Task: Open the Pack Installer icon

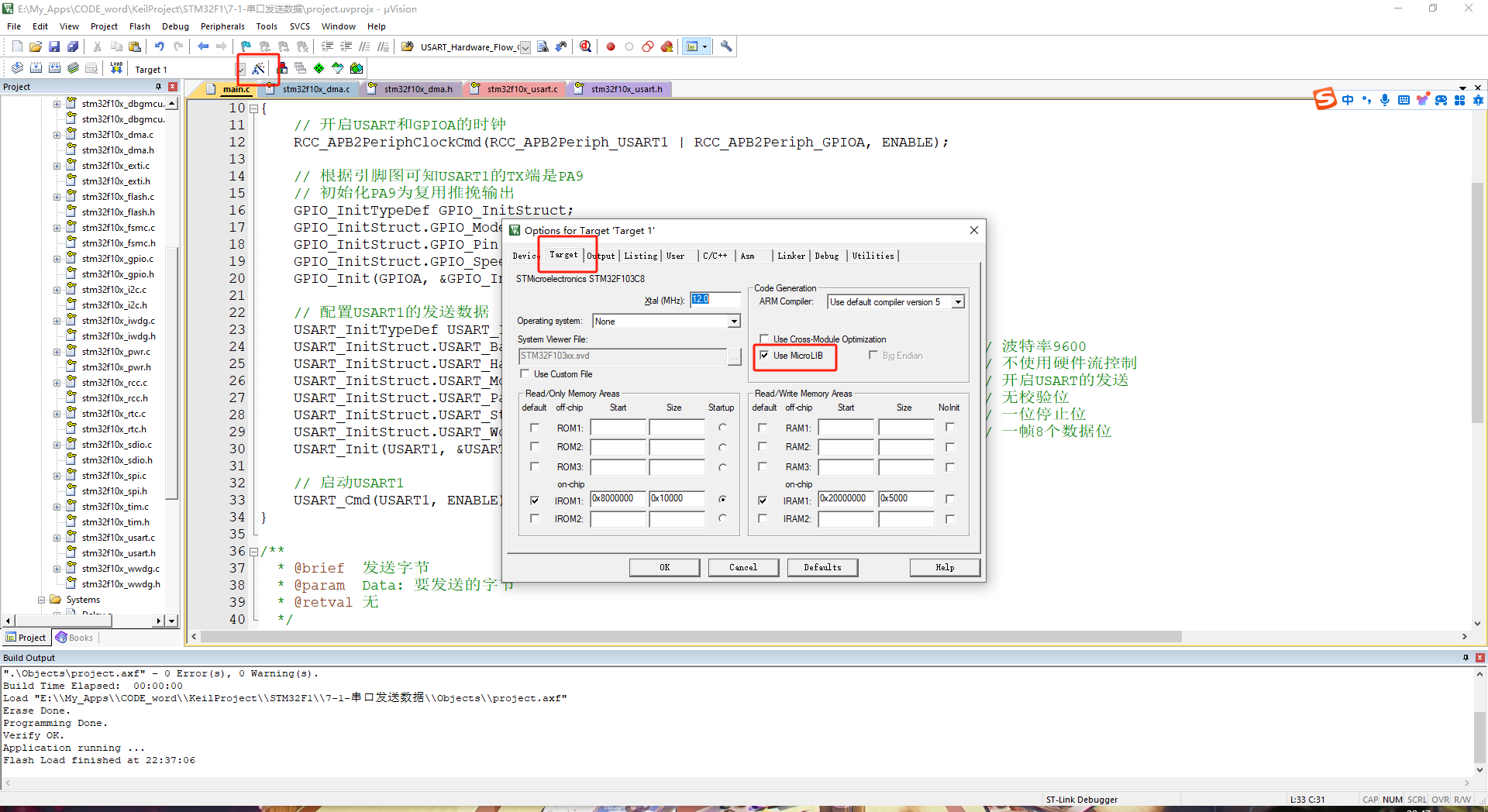Action: [356, 68]
